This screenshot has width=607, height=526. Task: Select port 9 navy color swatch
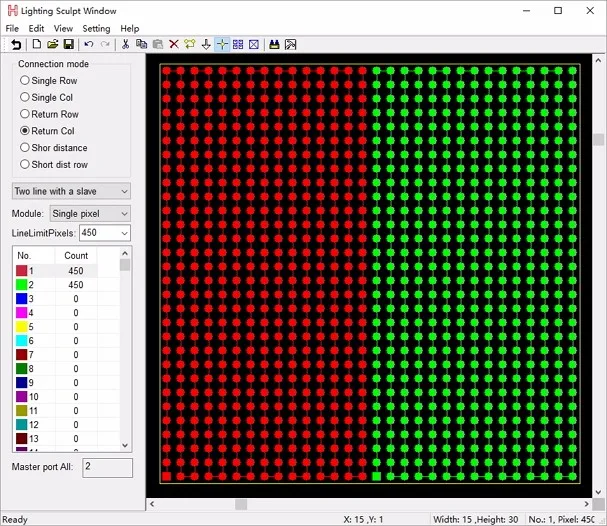pos(21,382)
